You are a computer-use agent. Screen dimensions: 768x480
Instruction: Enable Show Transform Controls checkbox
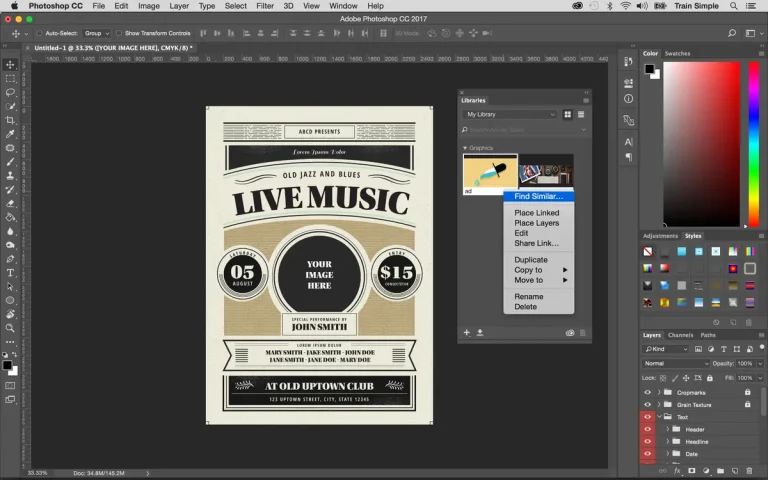(x=119, y=33)
